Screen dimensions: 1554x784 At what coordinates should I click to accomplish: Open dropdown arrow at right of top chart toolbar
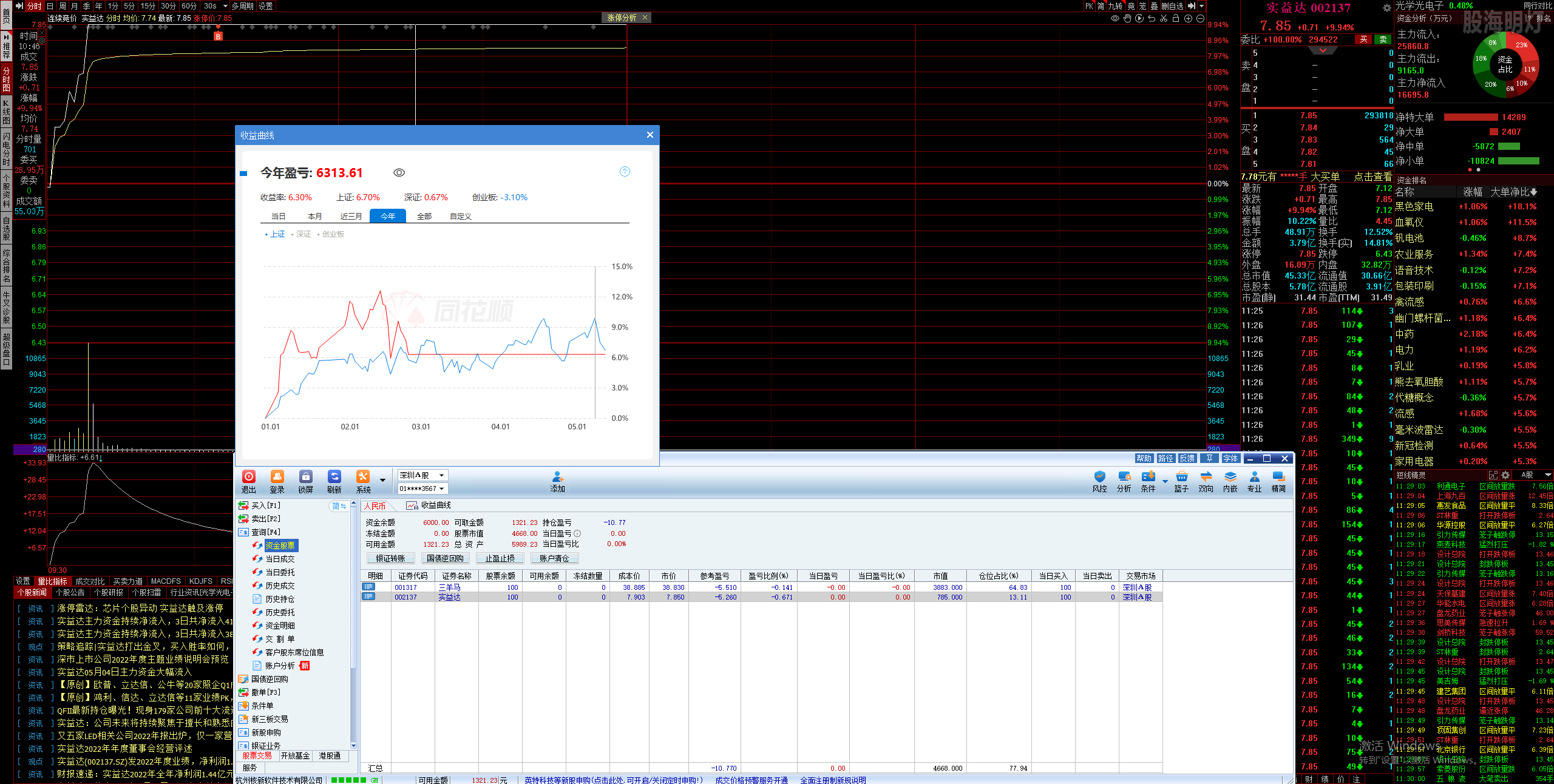click(1201, 6)
